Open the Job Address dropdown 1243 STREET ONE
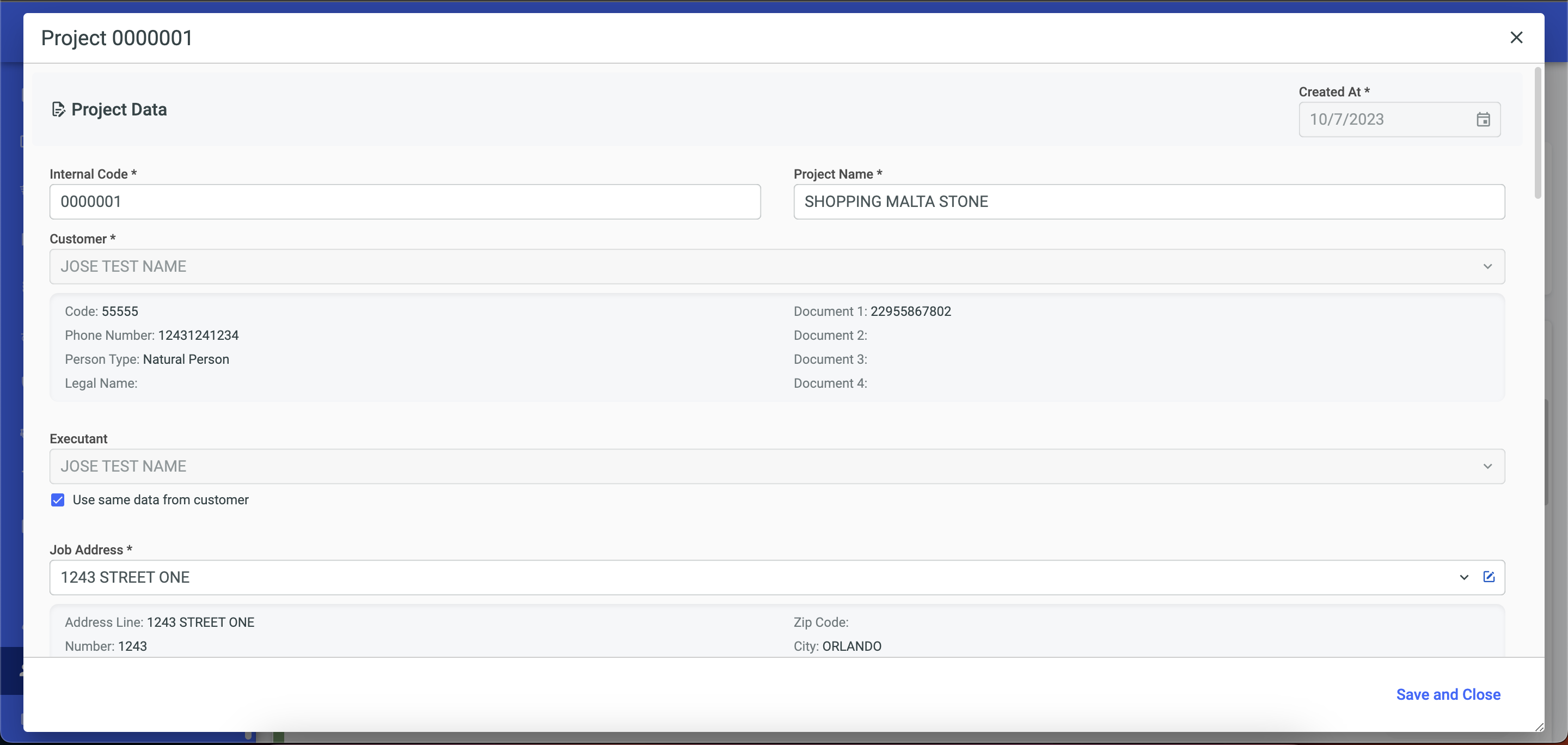The height and width of the screenshot is (745, 1568). pos(731,577)
